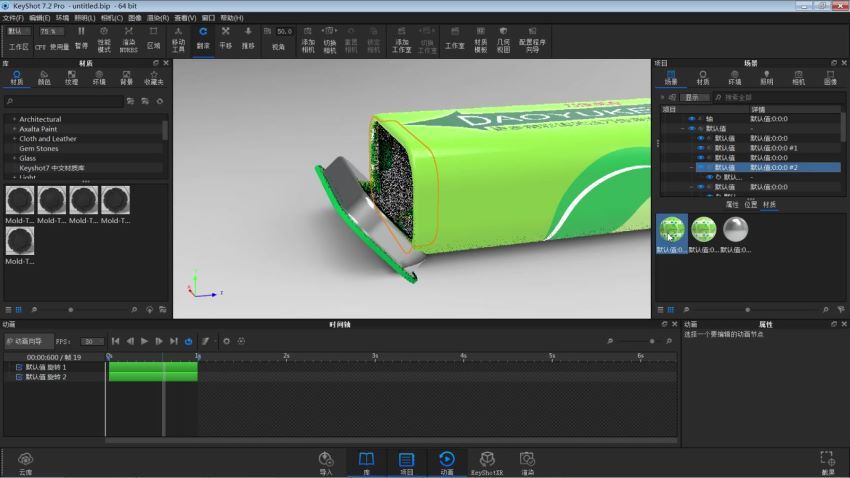Adjust the timeline zoom slider
This screenshot has height=478, width=850.
[652, 341]
